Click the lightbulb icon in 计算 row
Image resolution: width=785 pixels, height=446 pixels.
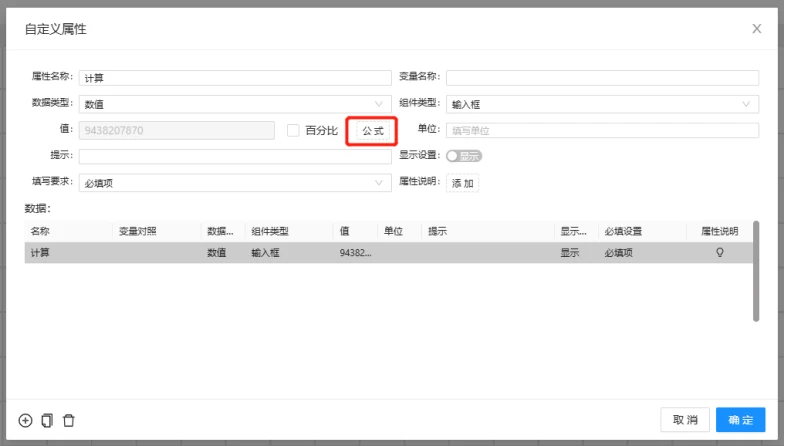719,252
